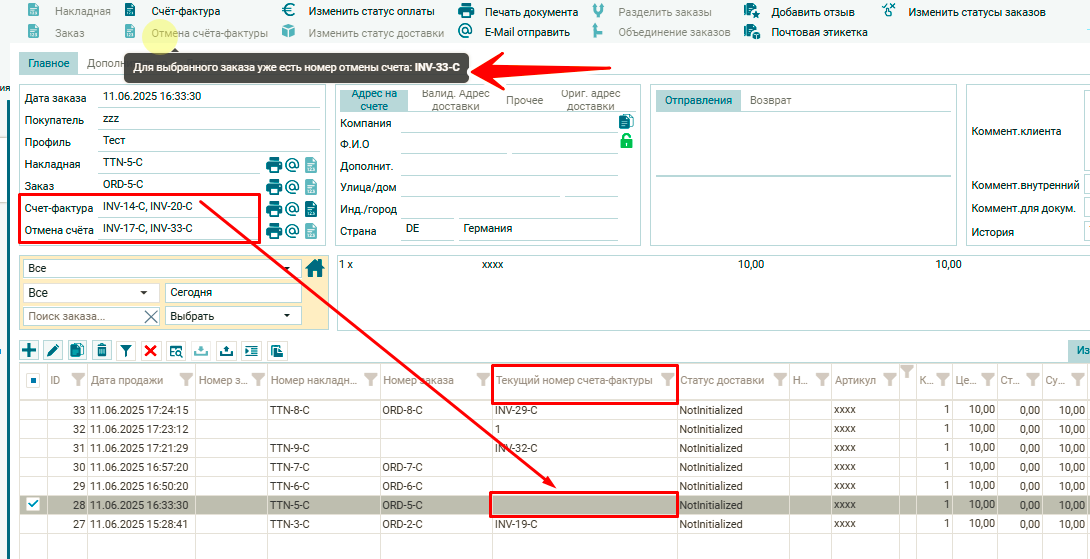Click the green home icon
The width and height of the screenshot is (1090, 559).
(315, 268)
